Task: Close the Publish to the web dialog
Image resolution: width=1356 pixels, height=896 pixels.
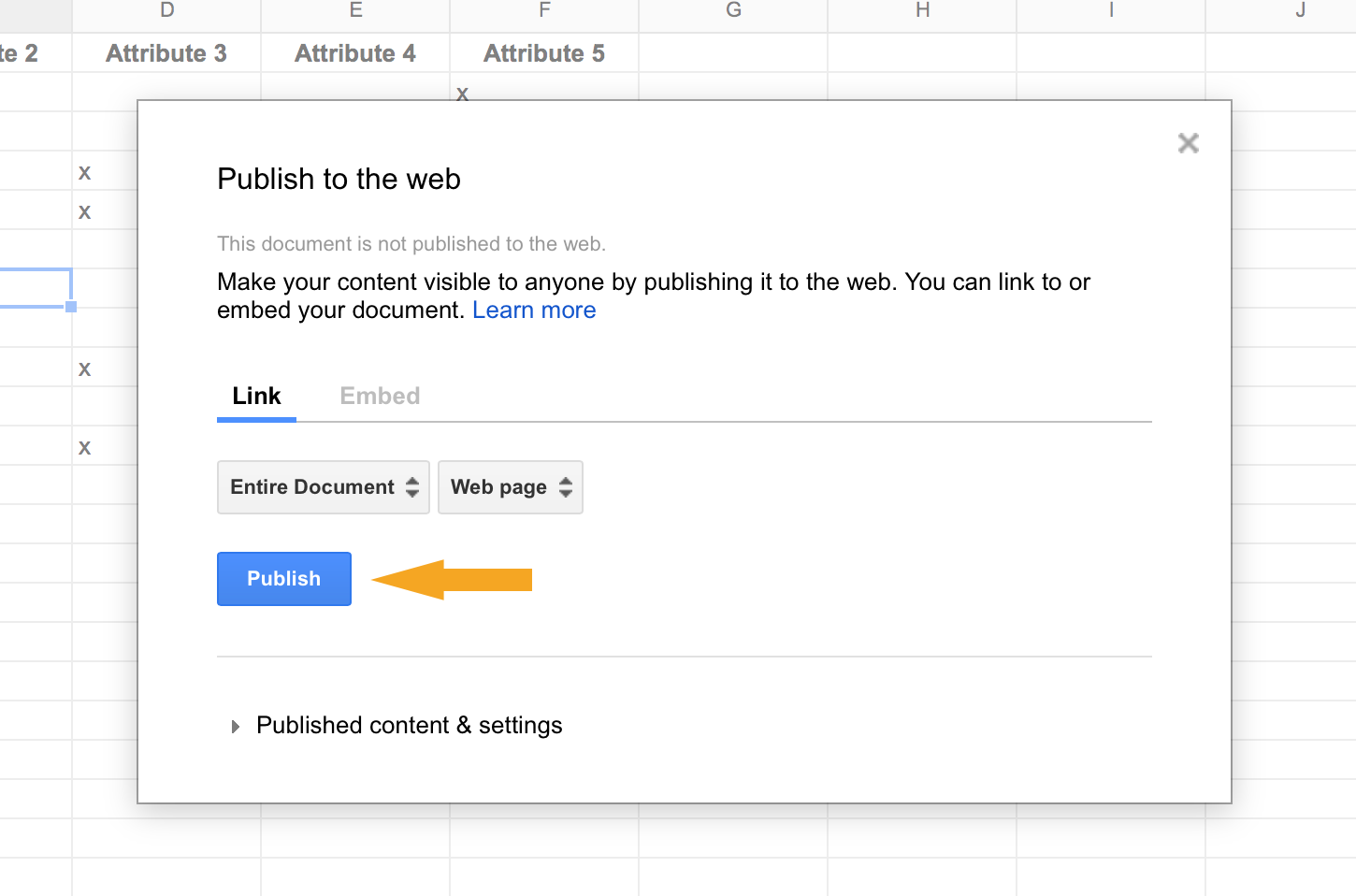Action: (1188, 142)
